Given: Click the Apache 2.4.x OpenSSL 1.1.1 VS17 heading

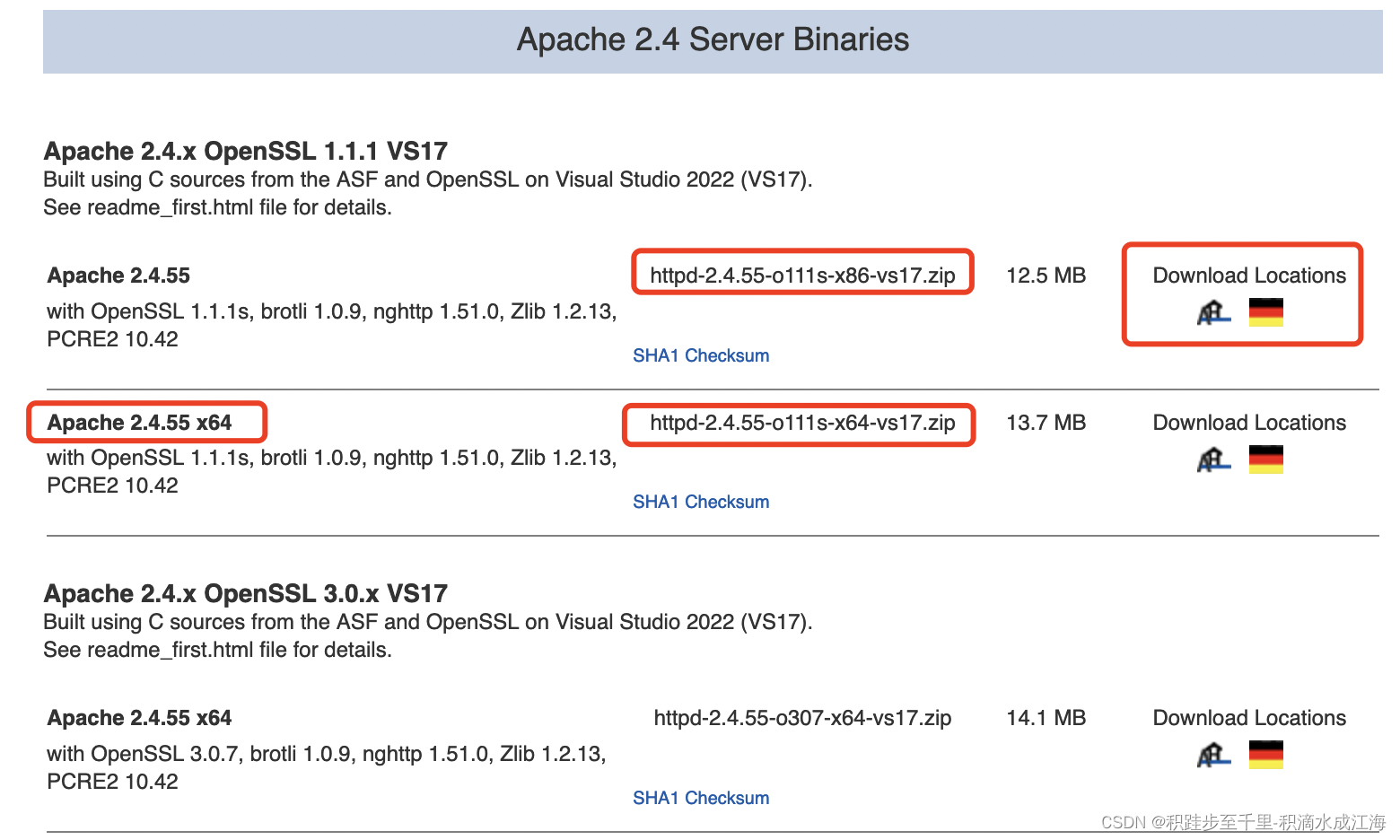Looking at the screenshot, I should point(246,151).
